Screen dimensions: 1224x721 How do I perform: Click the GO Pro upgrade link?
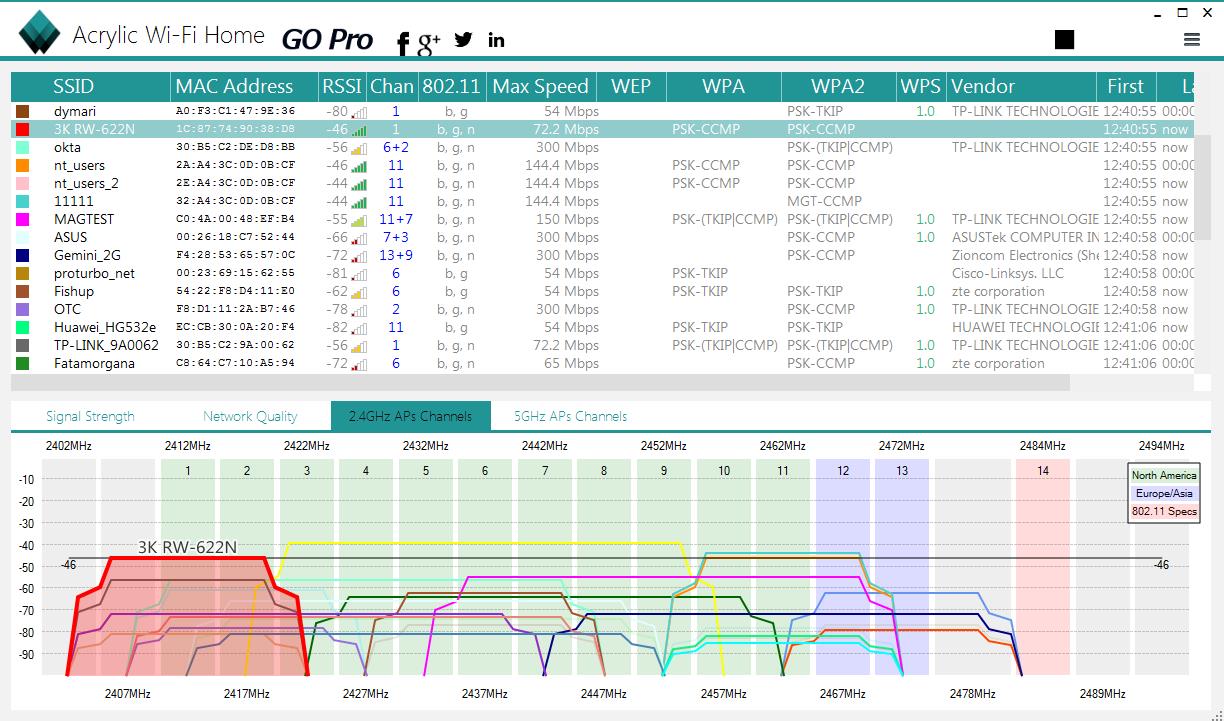pyautogui.click(x=327, y=40)
